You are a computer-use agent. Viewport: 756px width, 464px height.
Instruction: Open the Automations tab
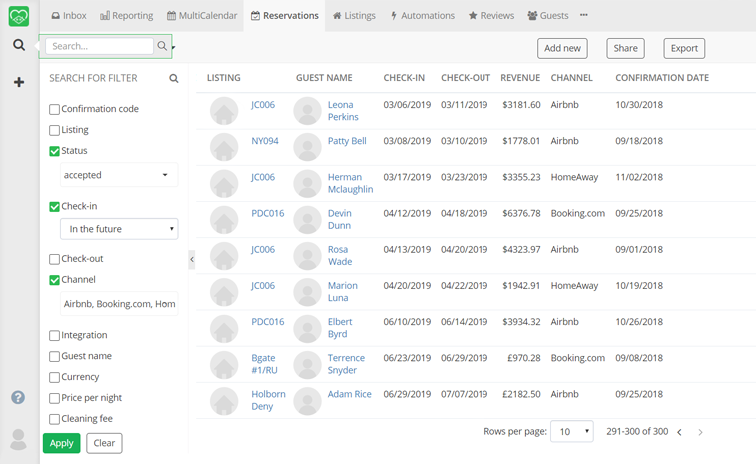coord(422,15)
